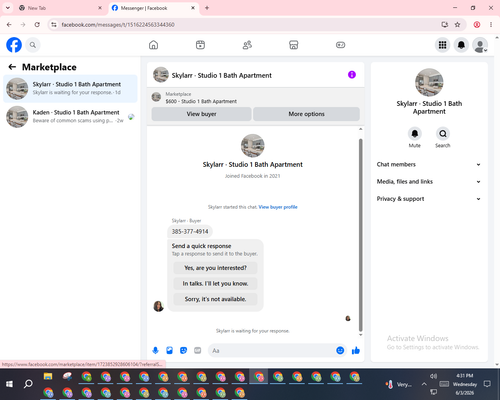This screenshot has height=400, width=500.
Task: Expand Media, files and links section
Action: coord(429,182)
